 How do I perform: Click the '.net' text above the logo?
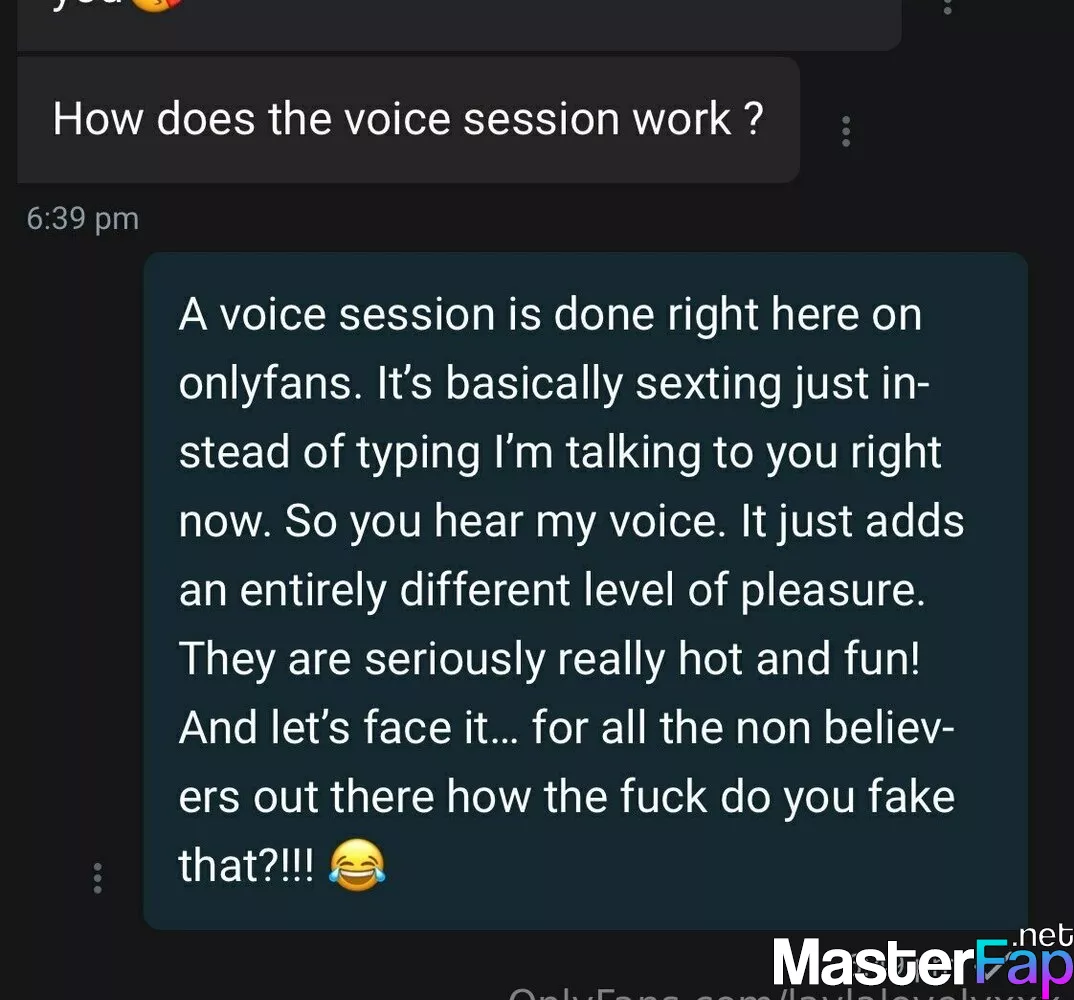tap(1042, 936)
